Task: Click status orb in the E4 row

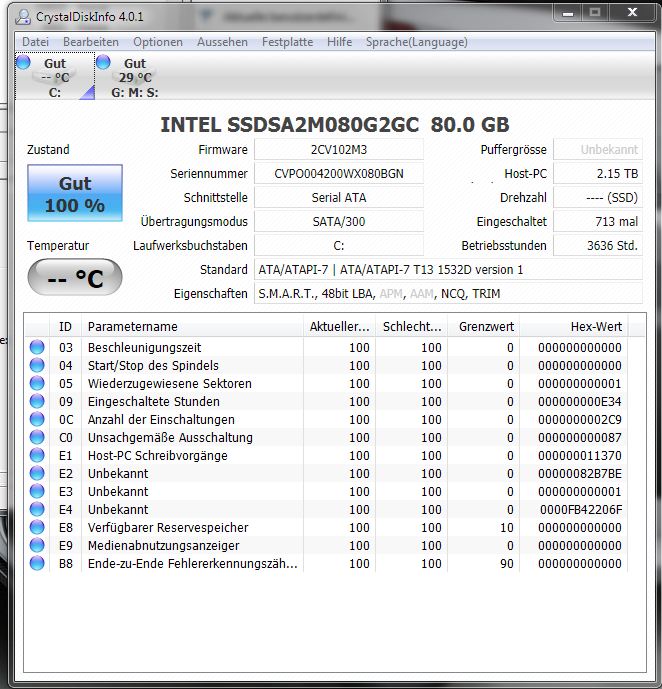Action: point(37,509)
